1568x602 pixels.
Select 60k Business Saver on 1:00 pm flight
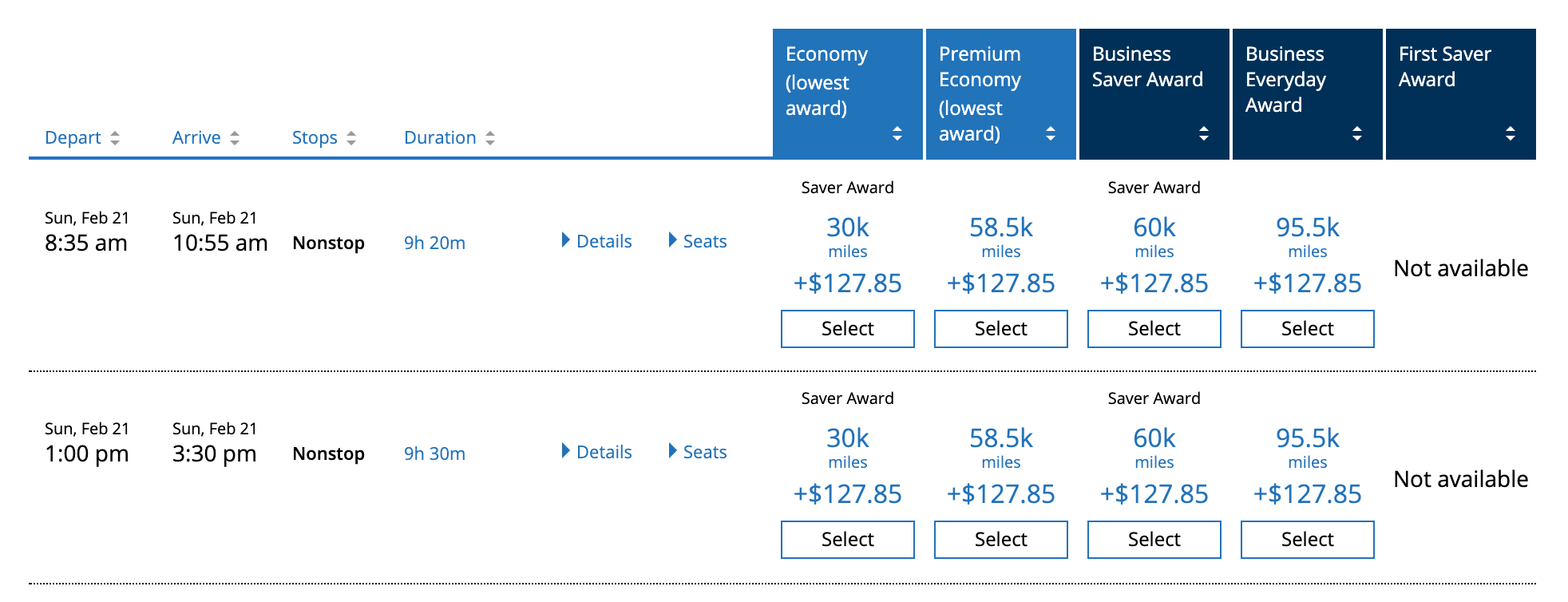1154,540
